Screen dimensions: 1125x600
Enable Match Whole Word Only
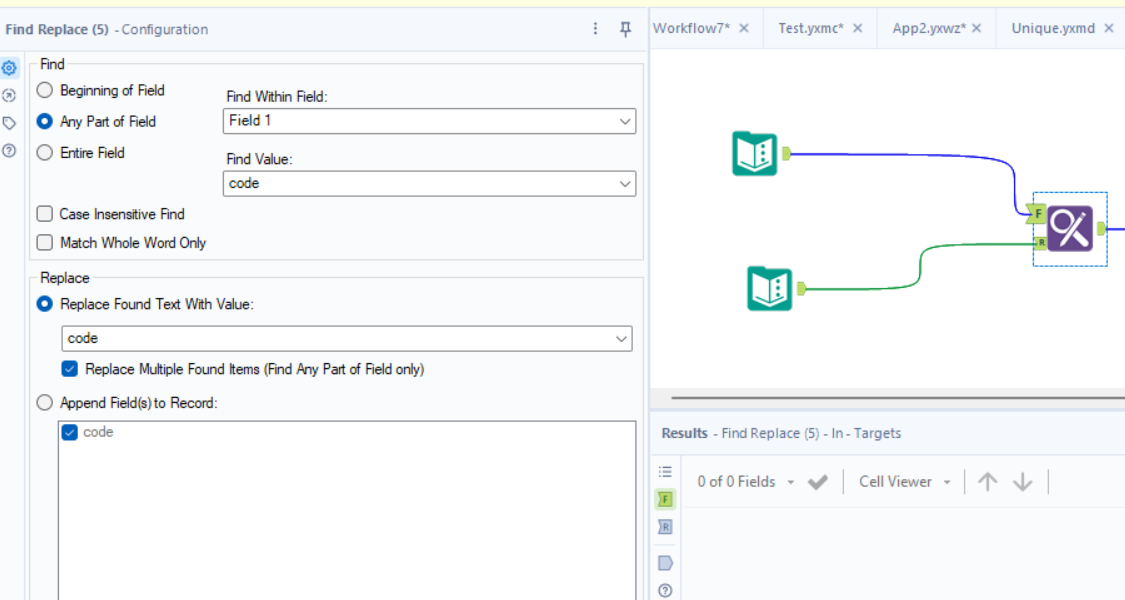coord(44,242)
